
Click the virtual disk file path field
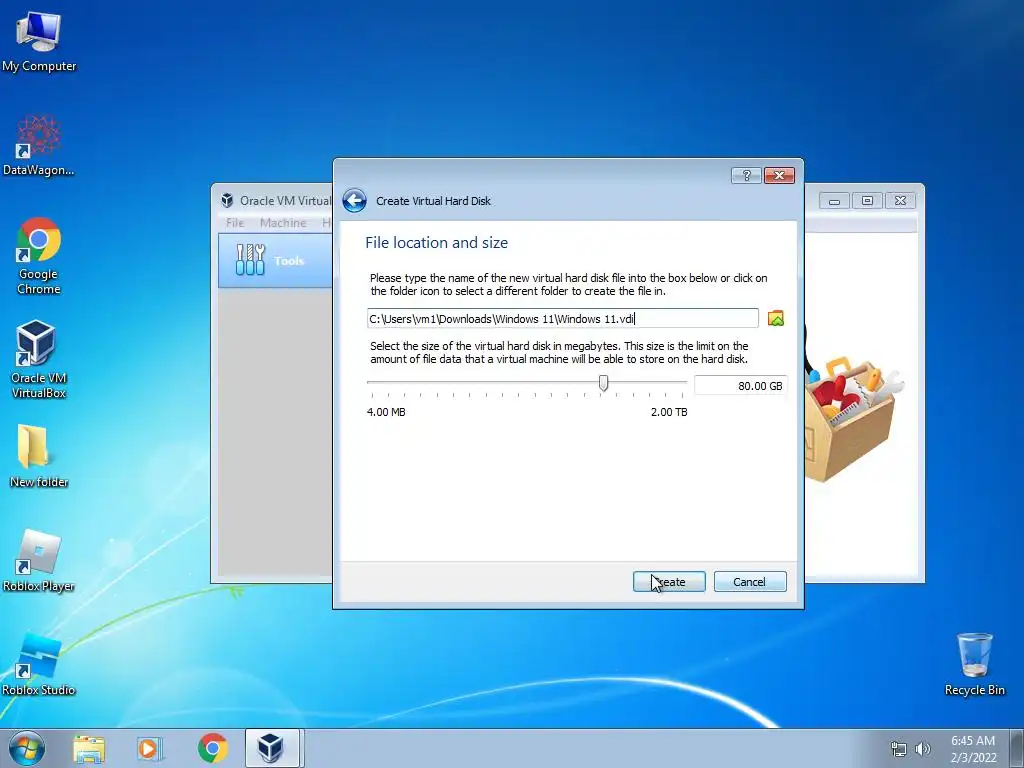click(x=562, y=319)
